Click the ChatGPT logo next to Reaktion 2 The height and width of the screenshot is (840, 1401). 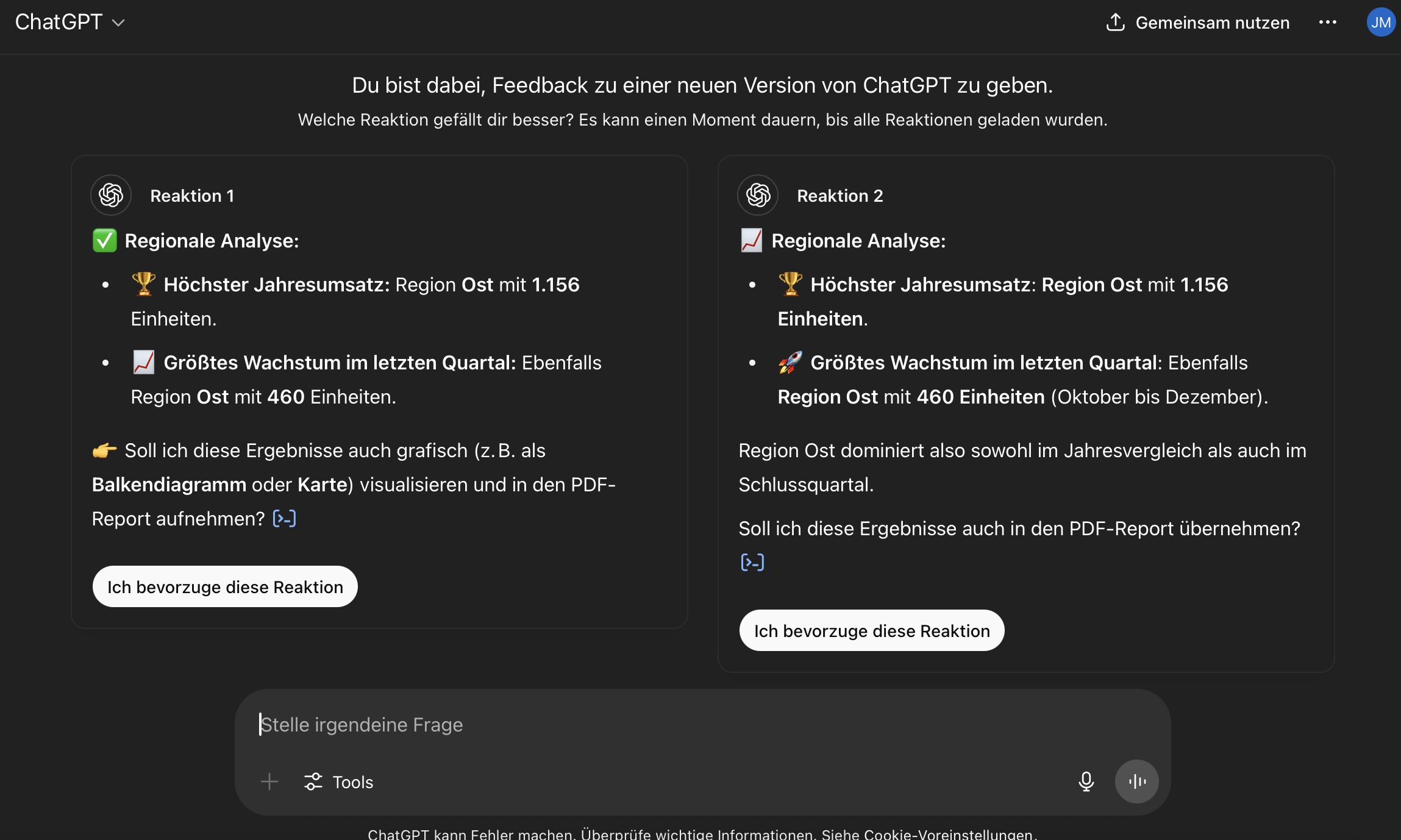758,195
